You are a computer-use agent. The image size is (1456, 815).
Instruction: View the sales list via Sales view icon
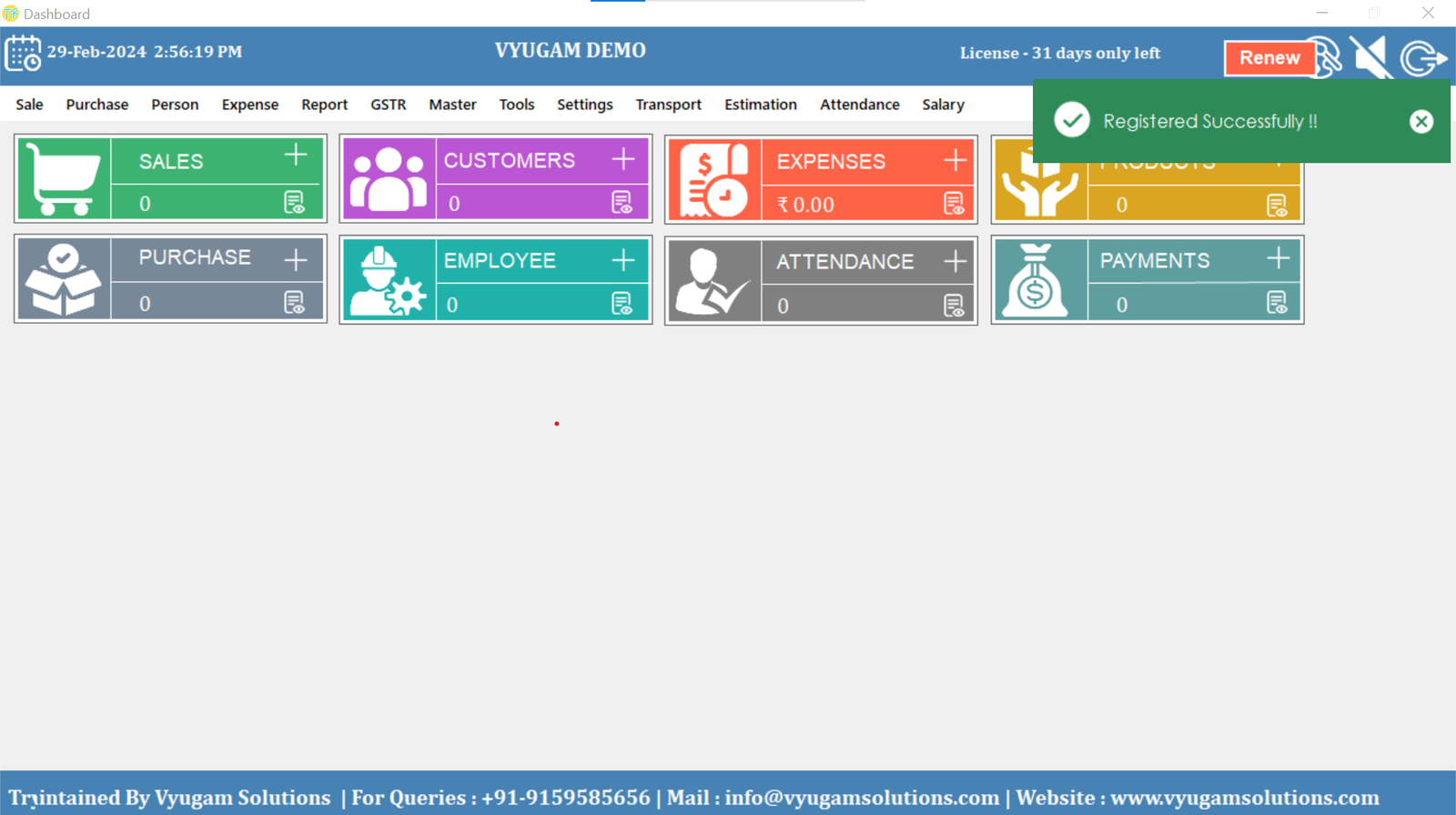pyautogui.click(x=294, y=203)
